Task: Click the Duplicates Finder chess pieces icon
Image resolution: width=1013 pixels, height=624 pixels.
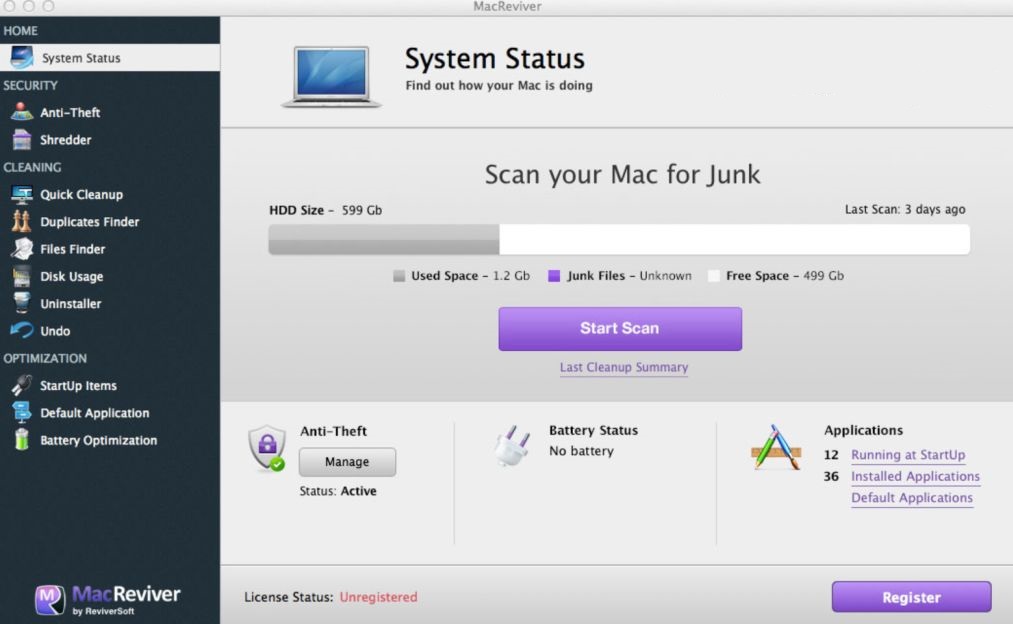Action: [21, 221]
